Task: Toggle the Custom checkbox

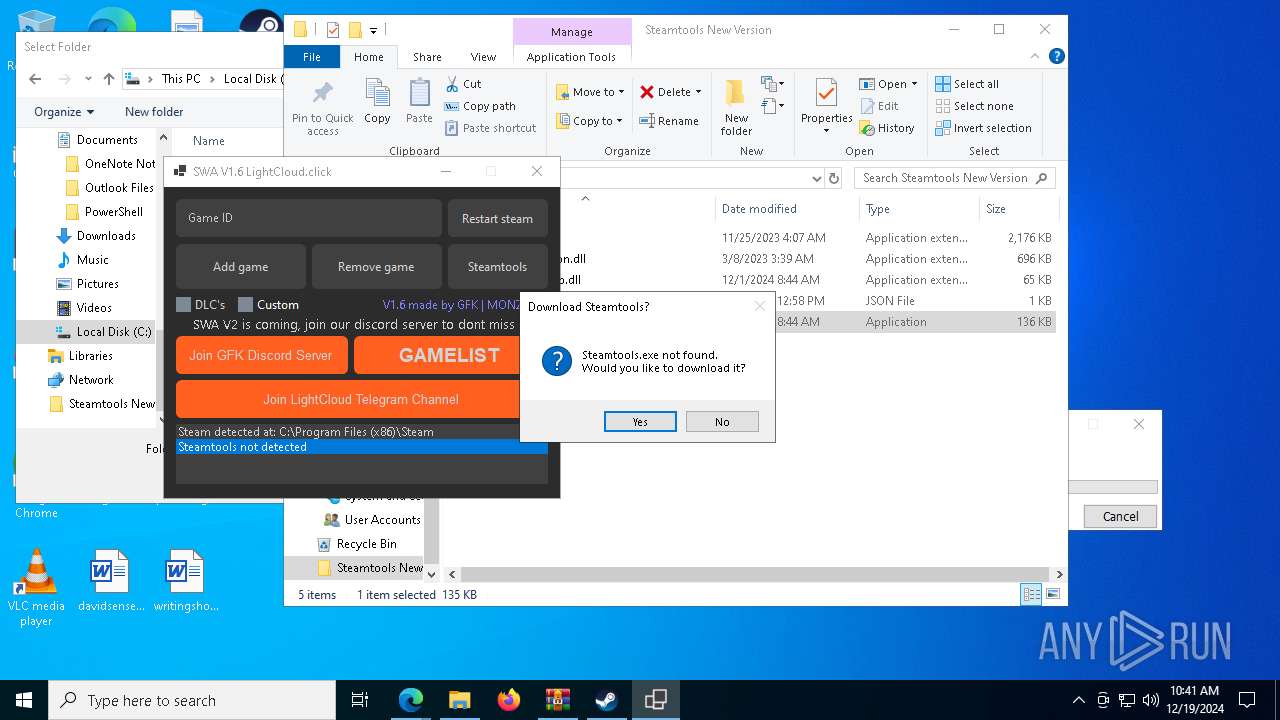Action: point(246,305)
